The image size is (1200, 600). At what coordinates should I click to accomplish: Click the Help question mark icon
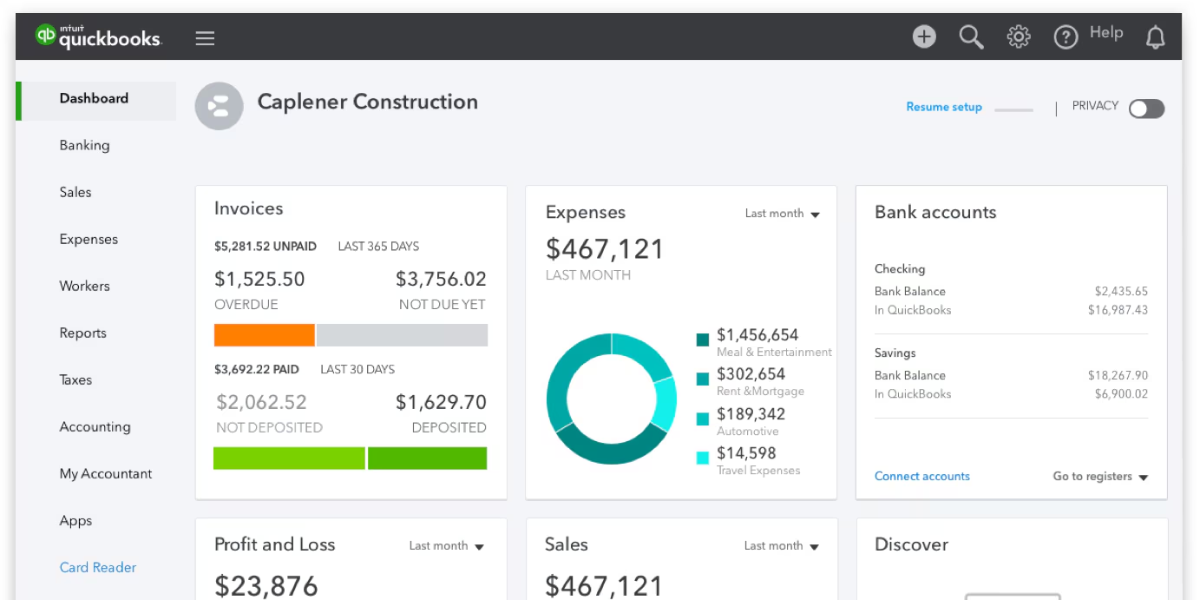click(x=1065, y=37)
